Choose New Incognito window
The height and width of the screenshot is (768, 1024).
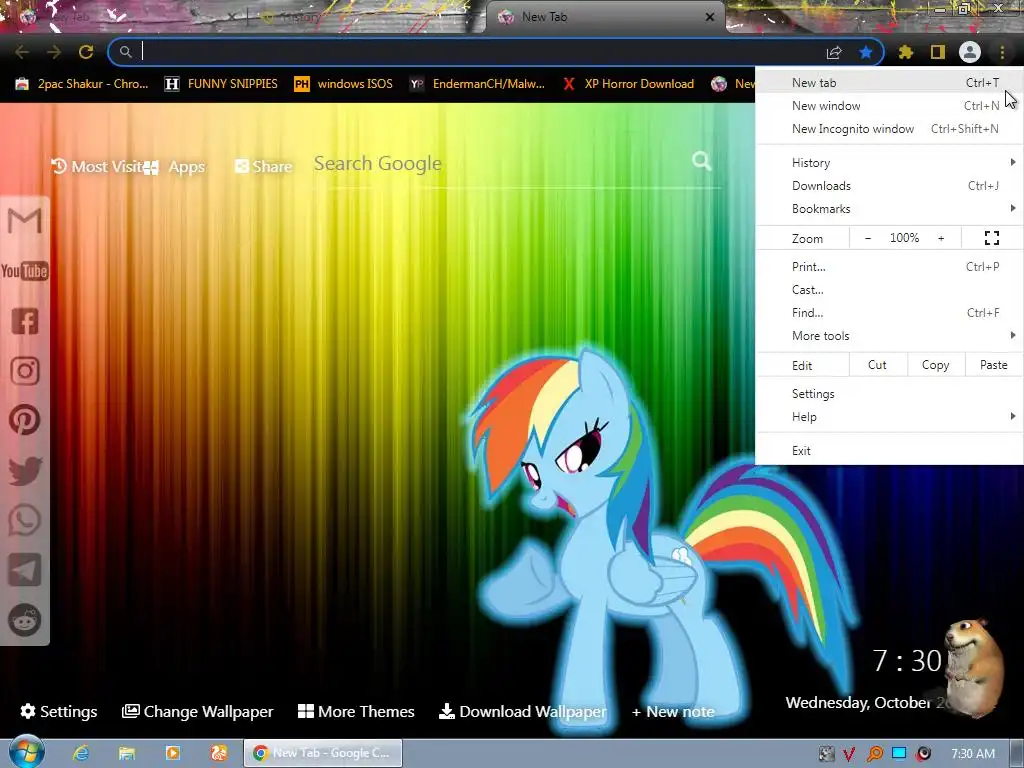point(889,129)
